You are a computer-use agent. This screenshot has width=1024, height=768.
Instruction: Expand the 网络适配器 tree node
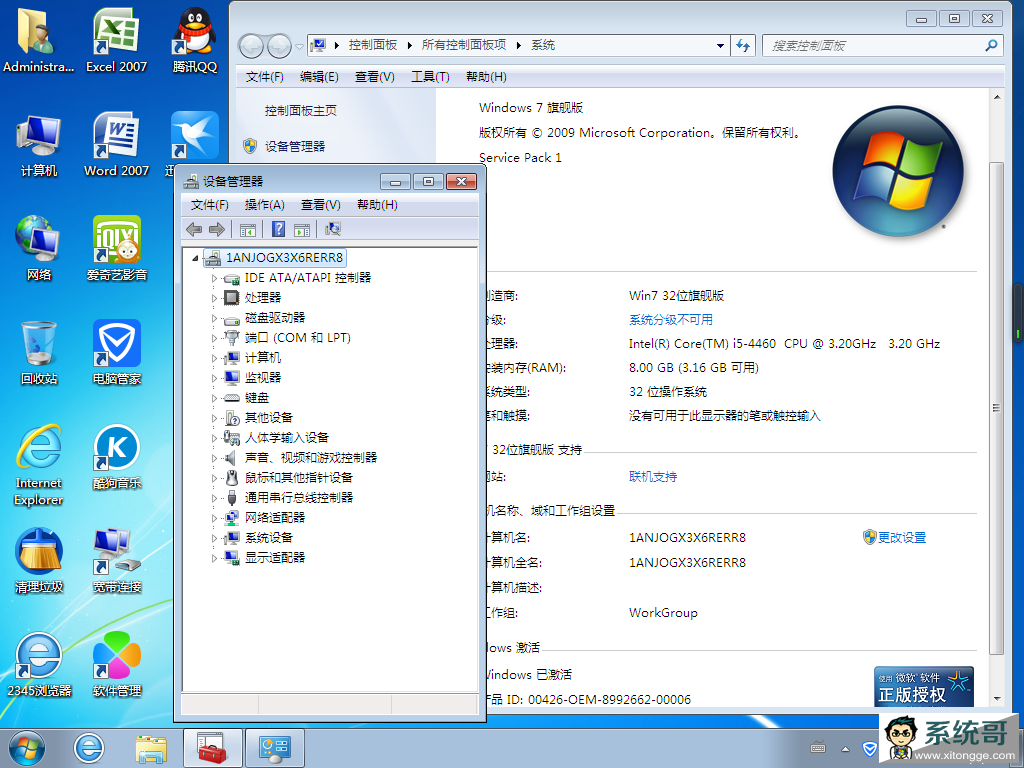214,519
